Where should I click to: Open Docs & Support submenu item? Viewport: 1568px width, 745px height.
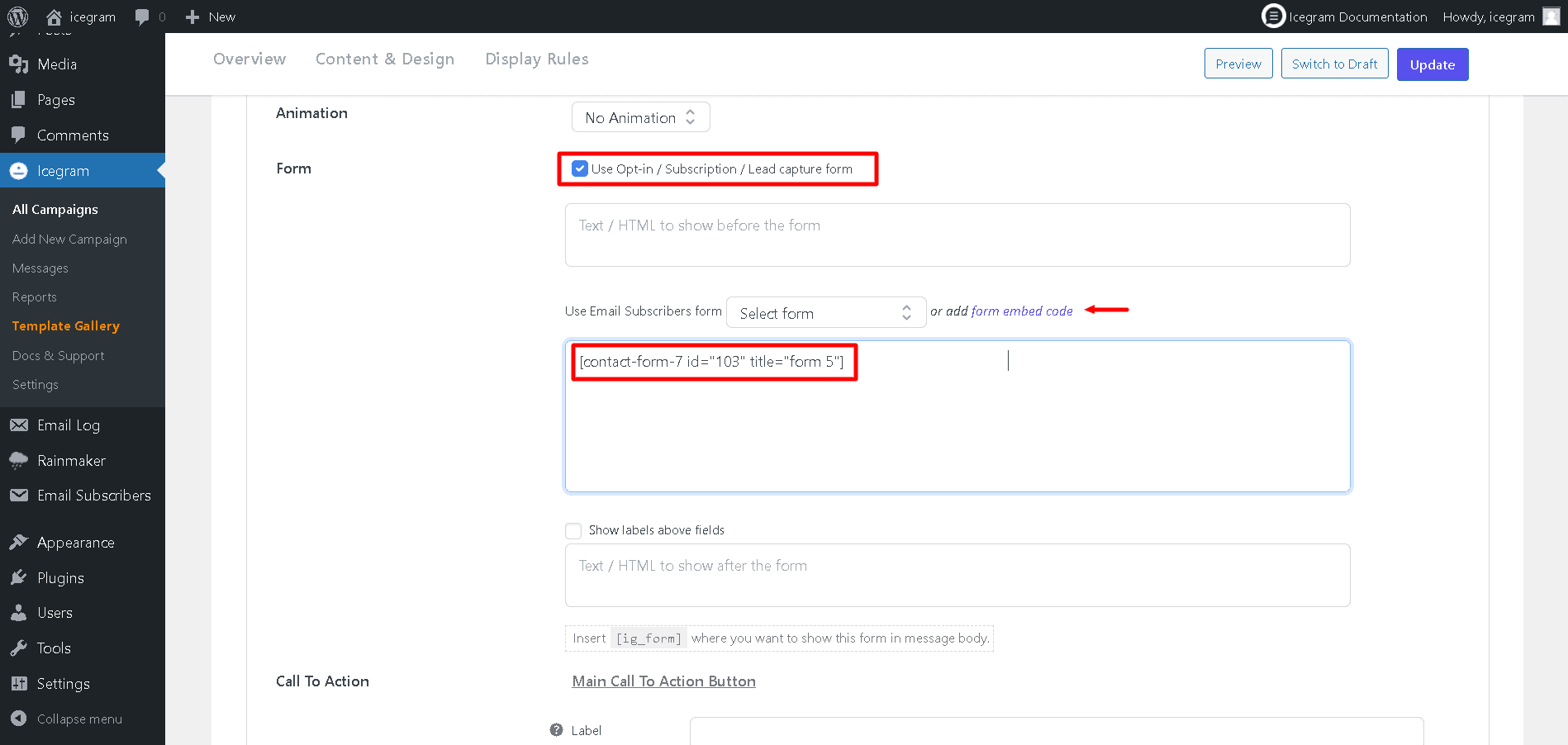click(x=58, y=356)
